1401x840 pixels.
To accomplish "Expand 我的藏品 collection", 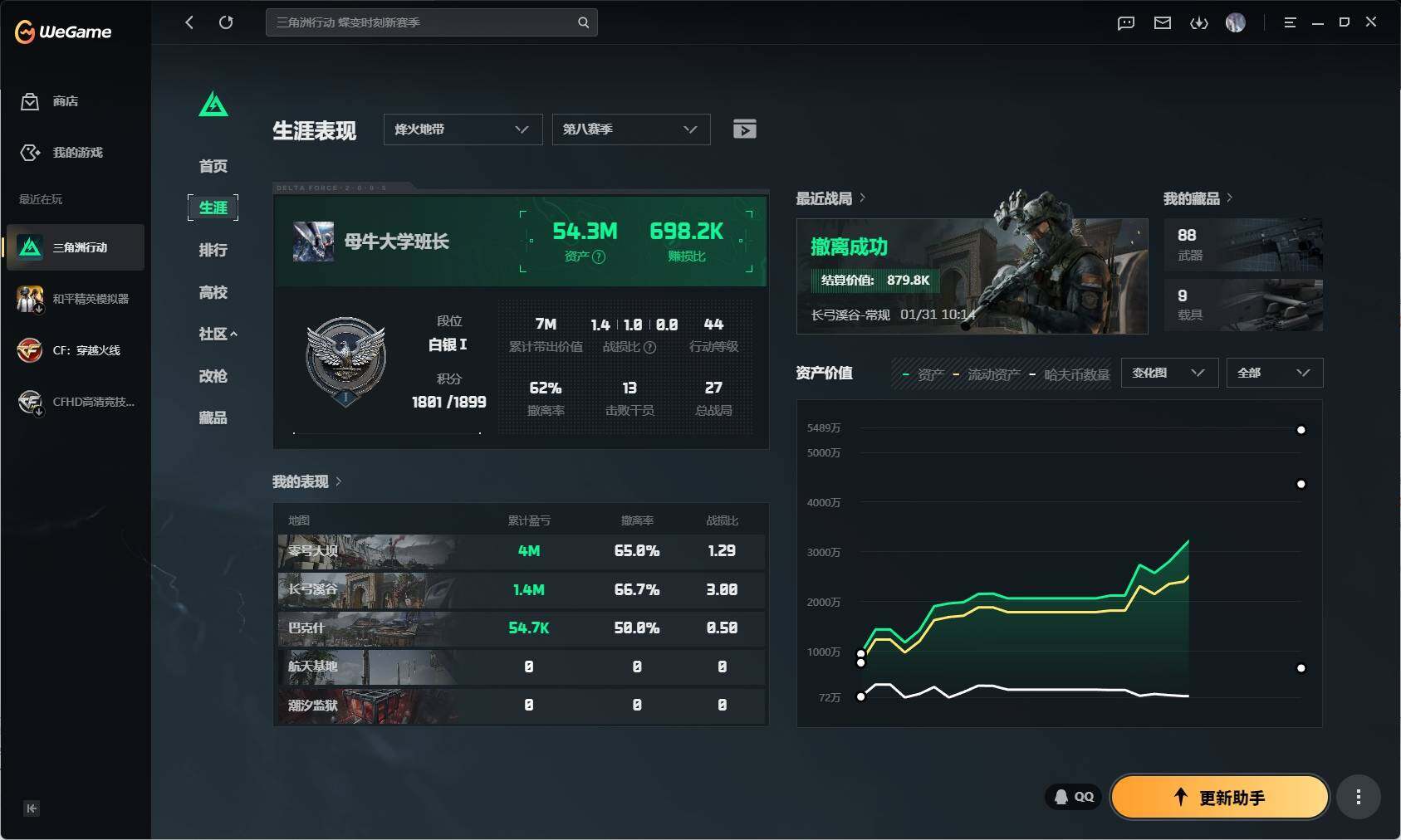I will (1198, 198).
